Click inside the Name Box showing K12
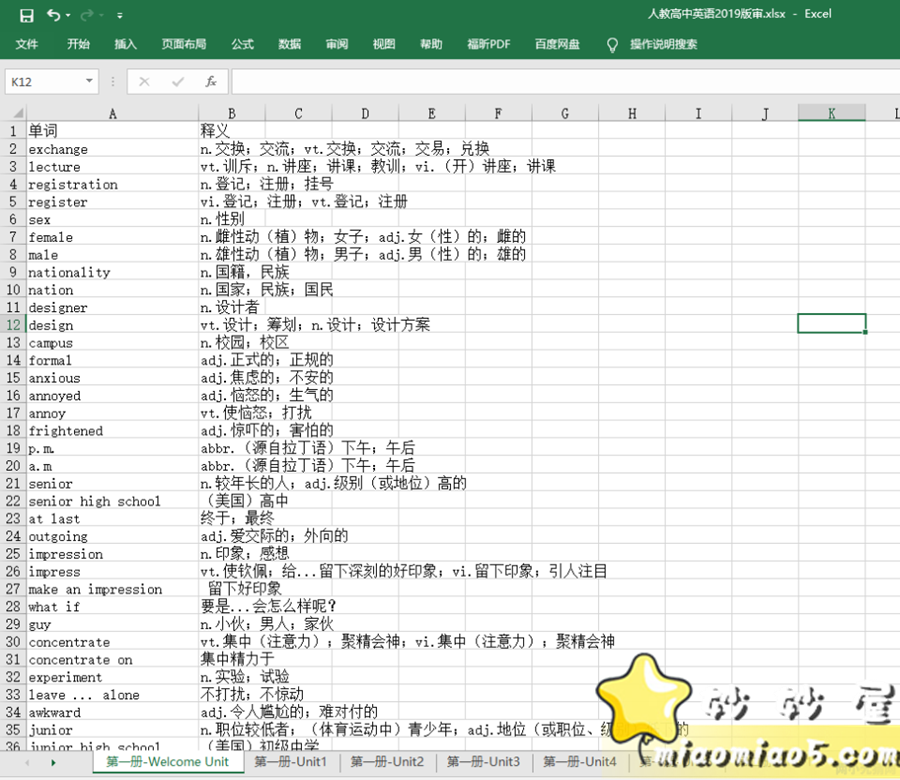 coord(40,81)
